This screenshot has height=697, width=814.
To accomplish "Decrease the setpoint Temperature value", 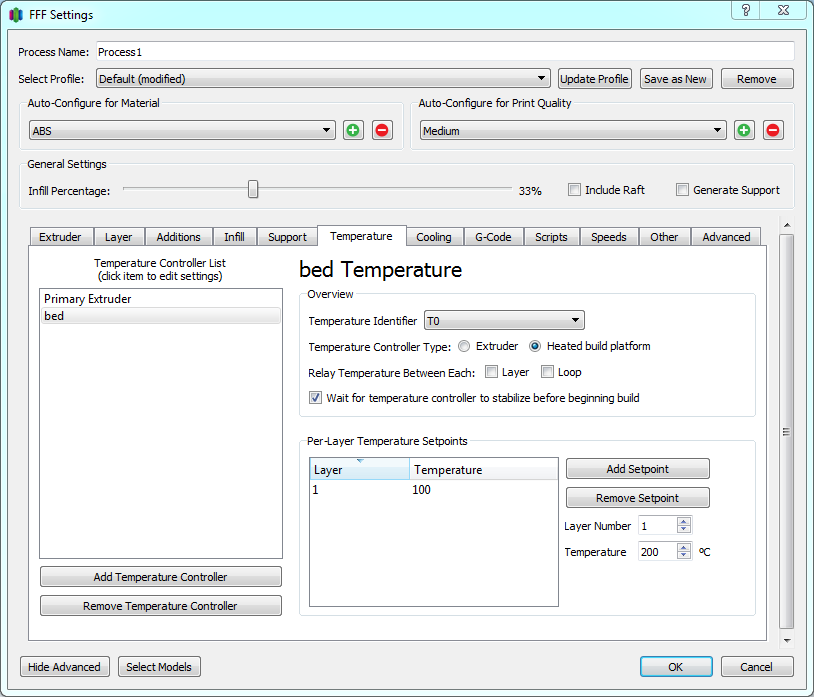I will [684, 555].
